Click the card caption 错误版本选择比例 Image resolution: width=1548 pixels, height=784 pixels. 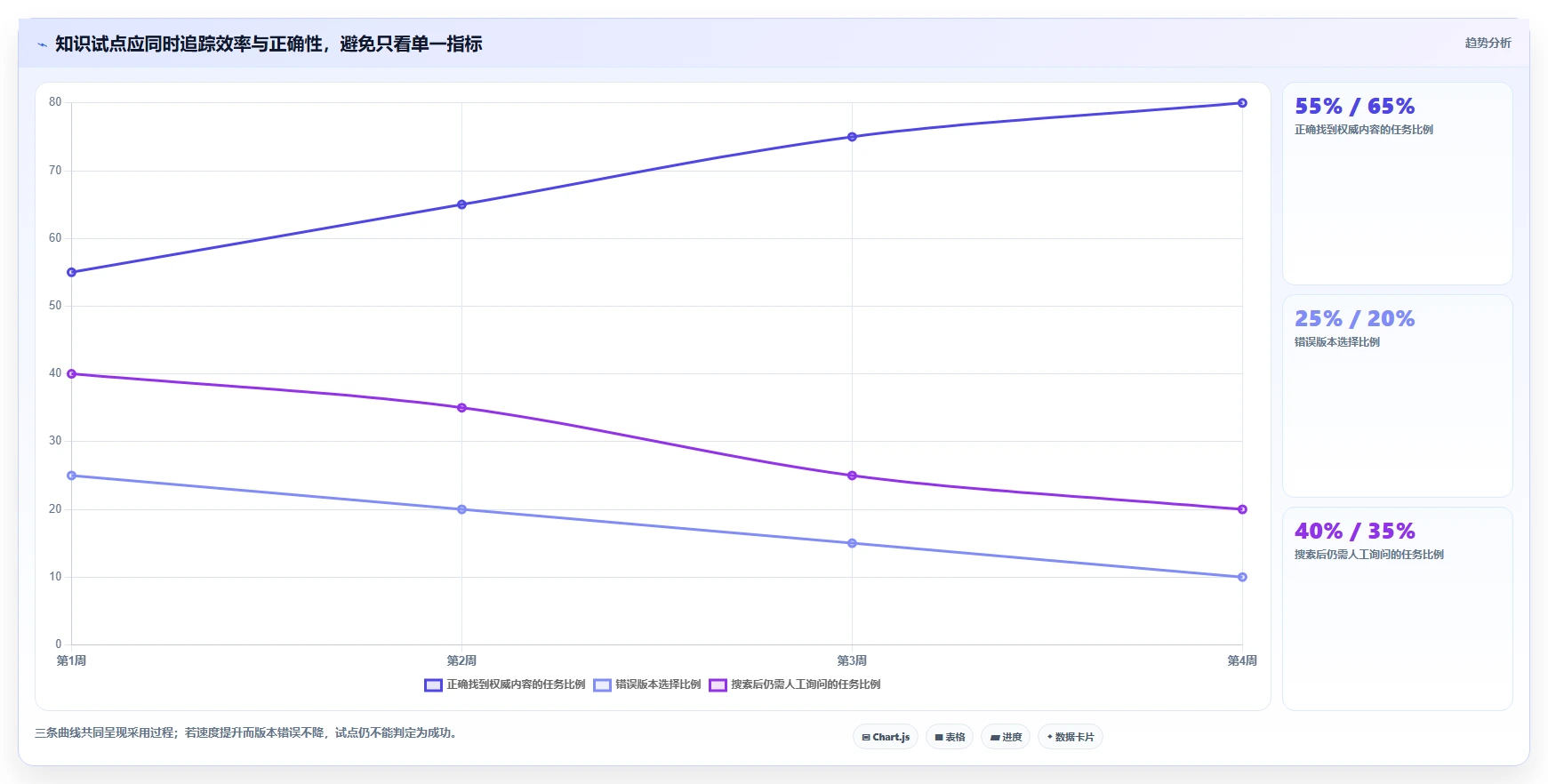click(1337, 342)
